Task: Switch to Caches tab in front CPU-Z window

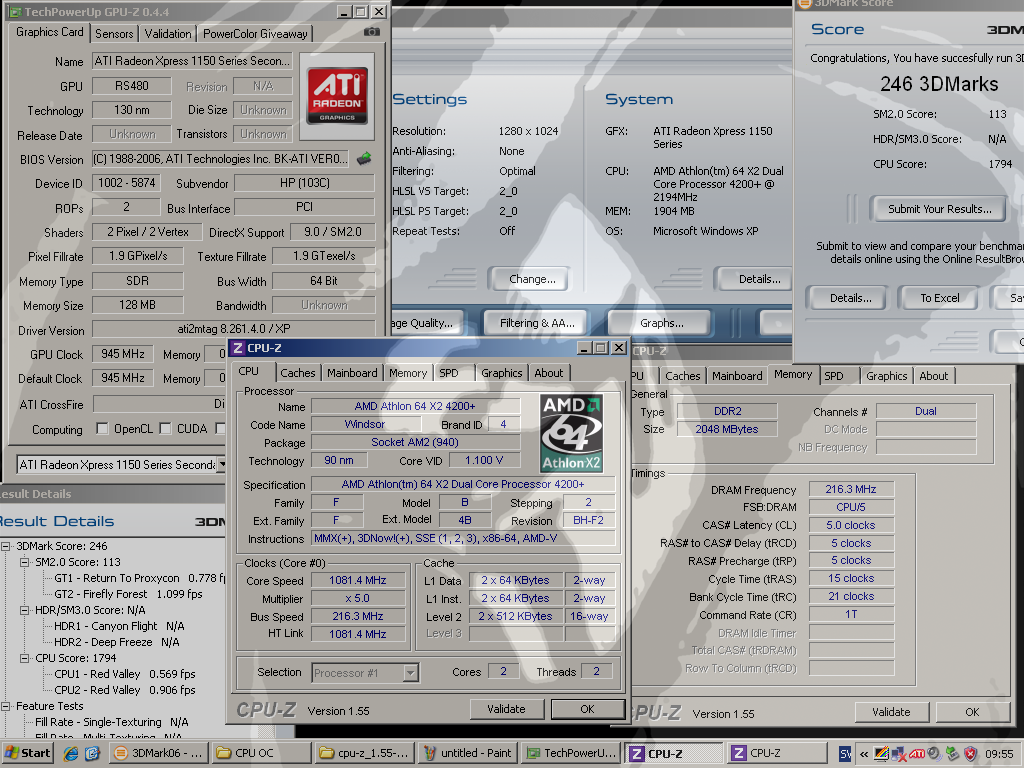Action: point(298,373)
